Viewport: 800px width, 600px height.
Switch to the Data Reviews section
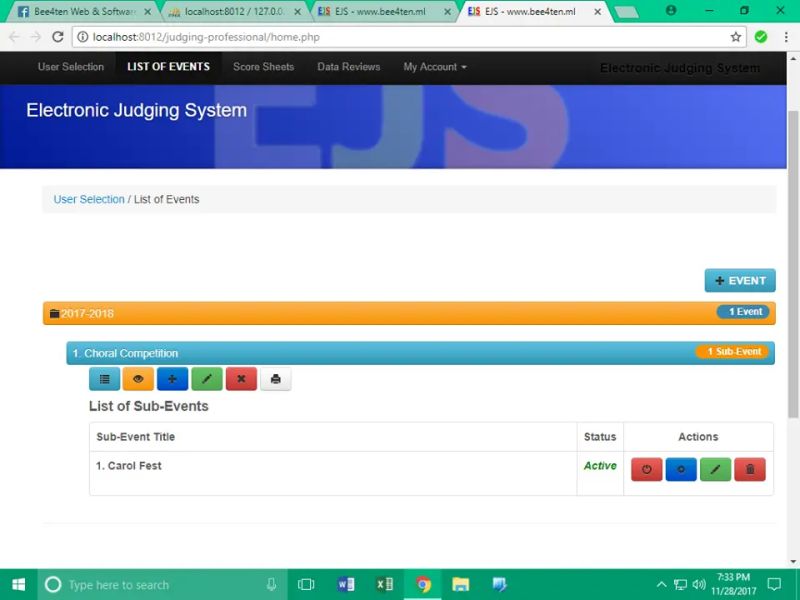point(347,67)
